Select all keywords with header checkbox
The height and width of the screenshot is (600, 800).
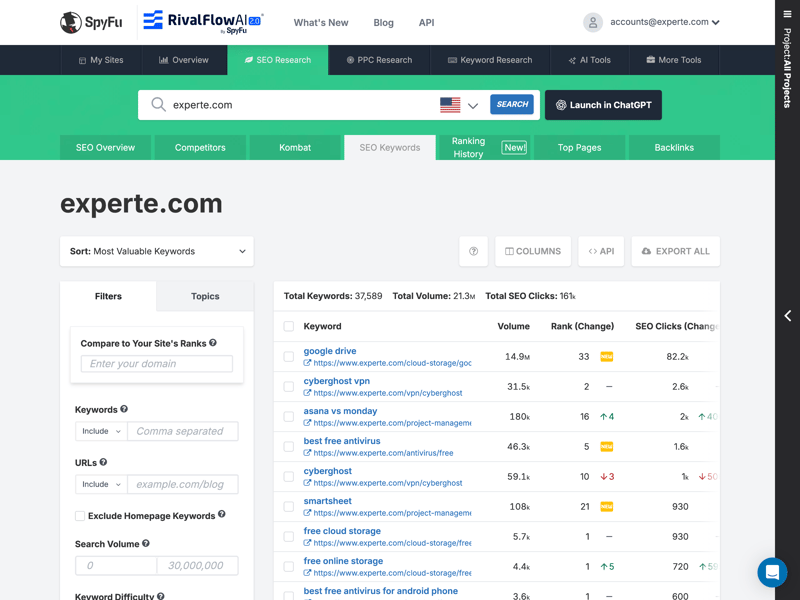[x=289, y=326]
